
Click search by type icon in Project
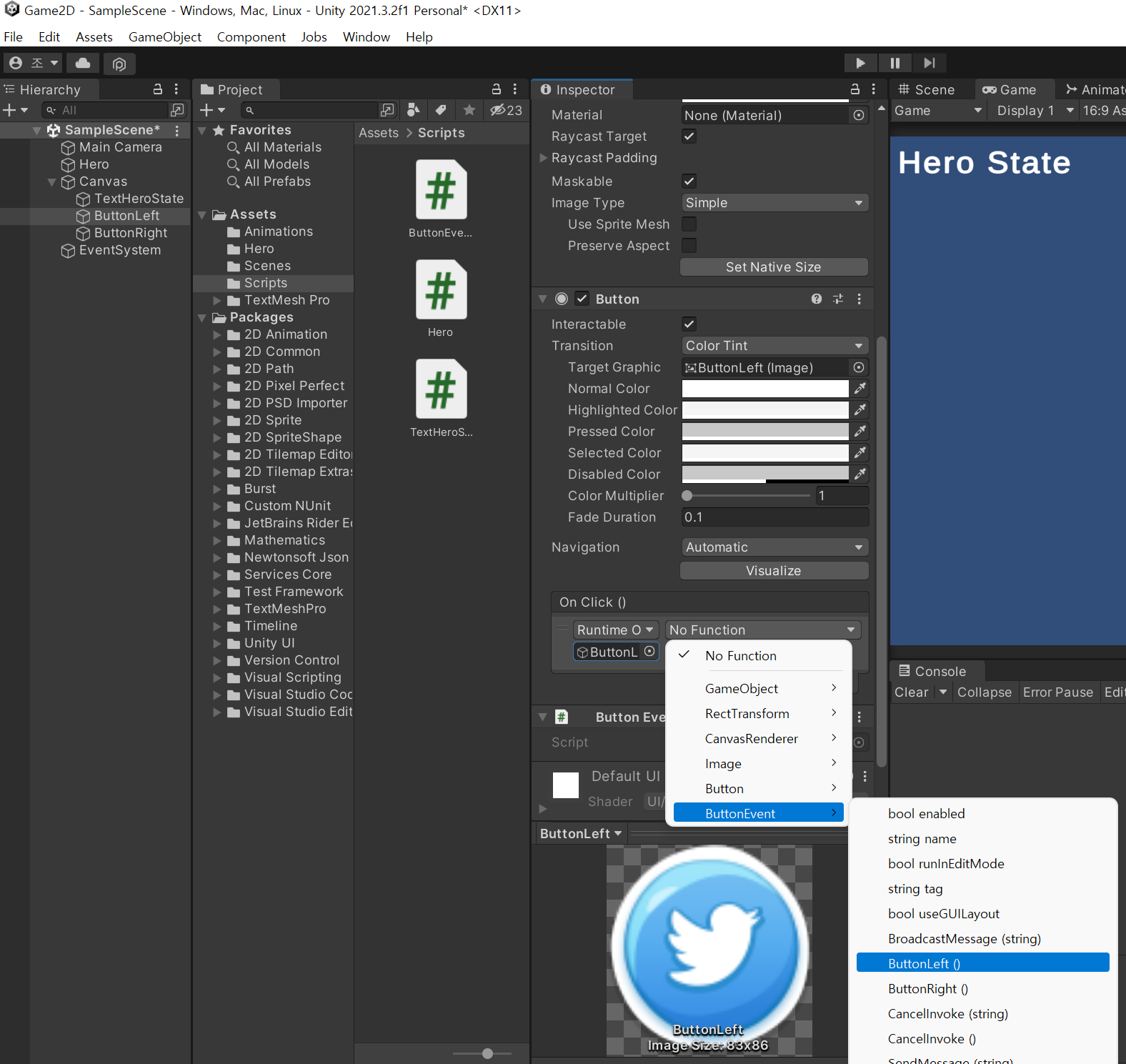pyautogui.click(x=413, y=110)
